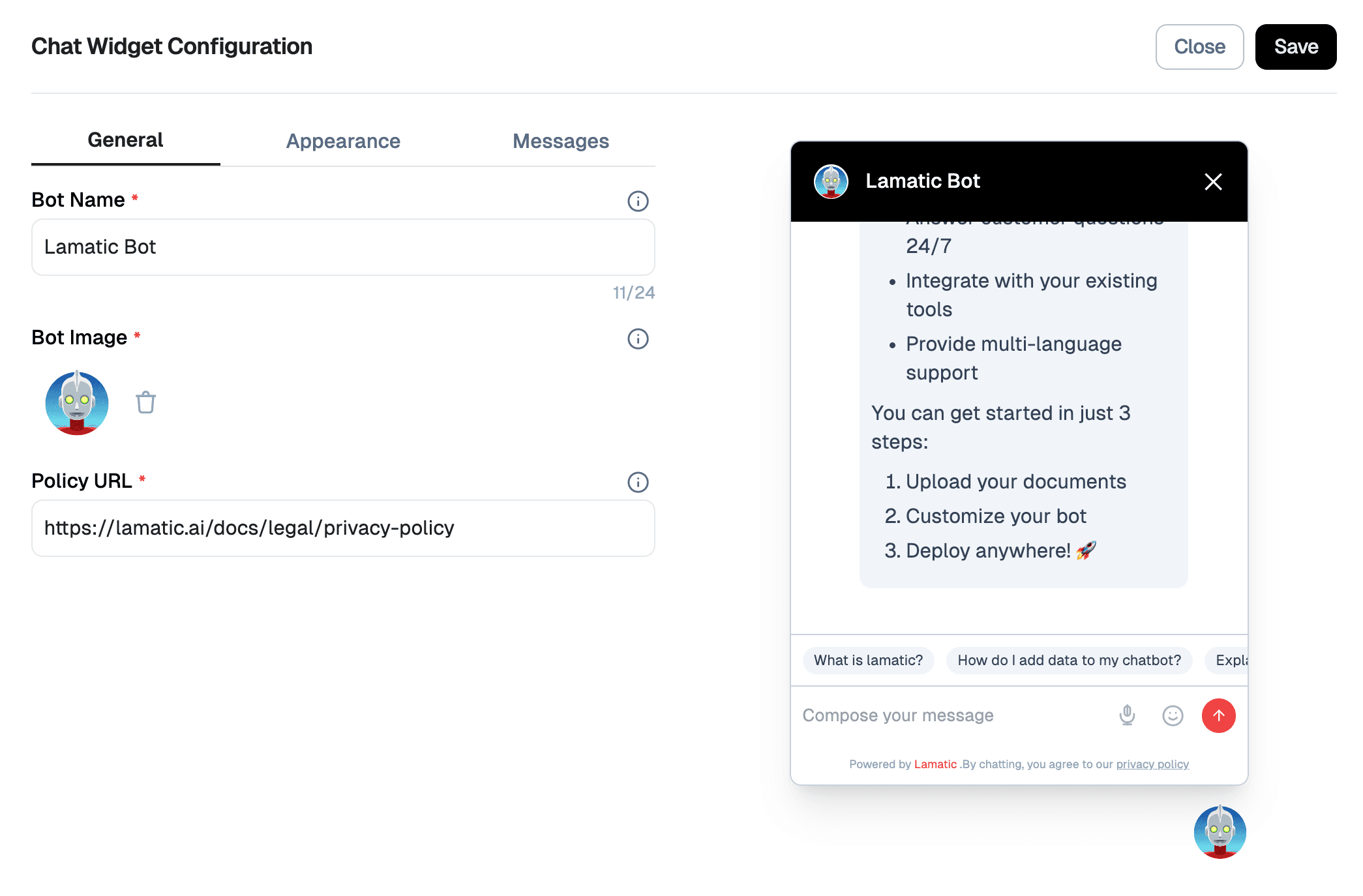Open info tooltip next to Policy URL
Viewport: 1363px width, 896px height.
point(638,482)
